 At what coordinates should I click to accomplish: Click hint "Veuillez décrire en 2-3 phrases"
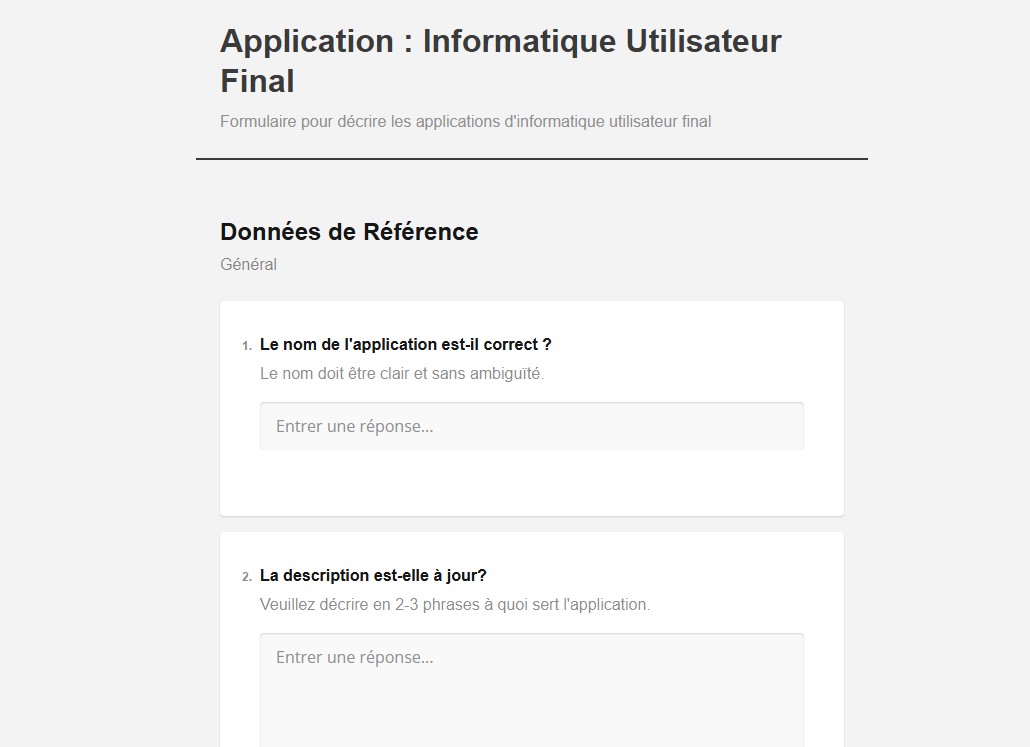click(455, 604)
